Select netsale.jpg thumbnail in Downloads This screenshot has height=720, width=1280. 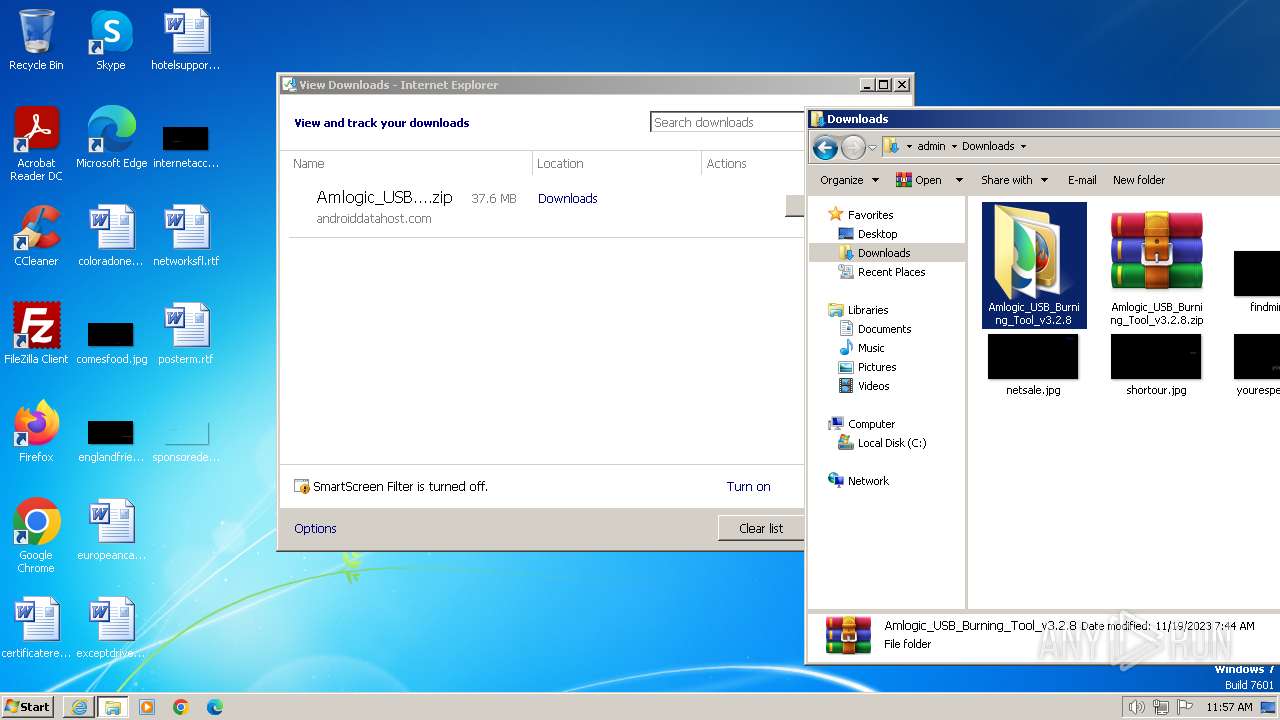[1033, 365]
